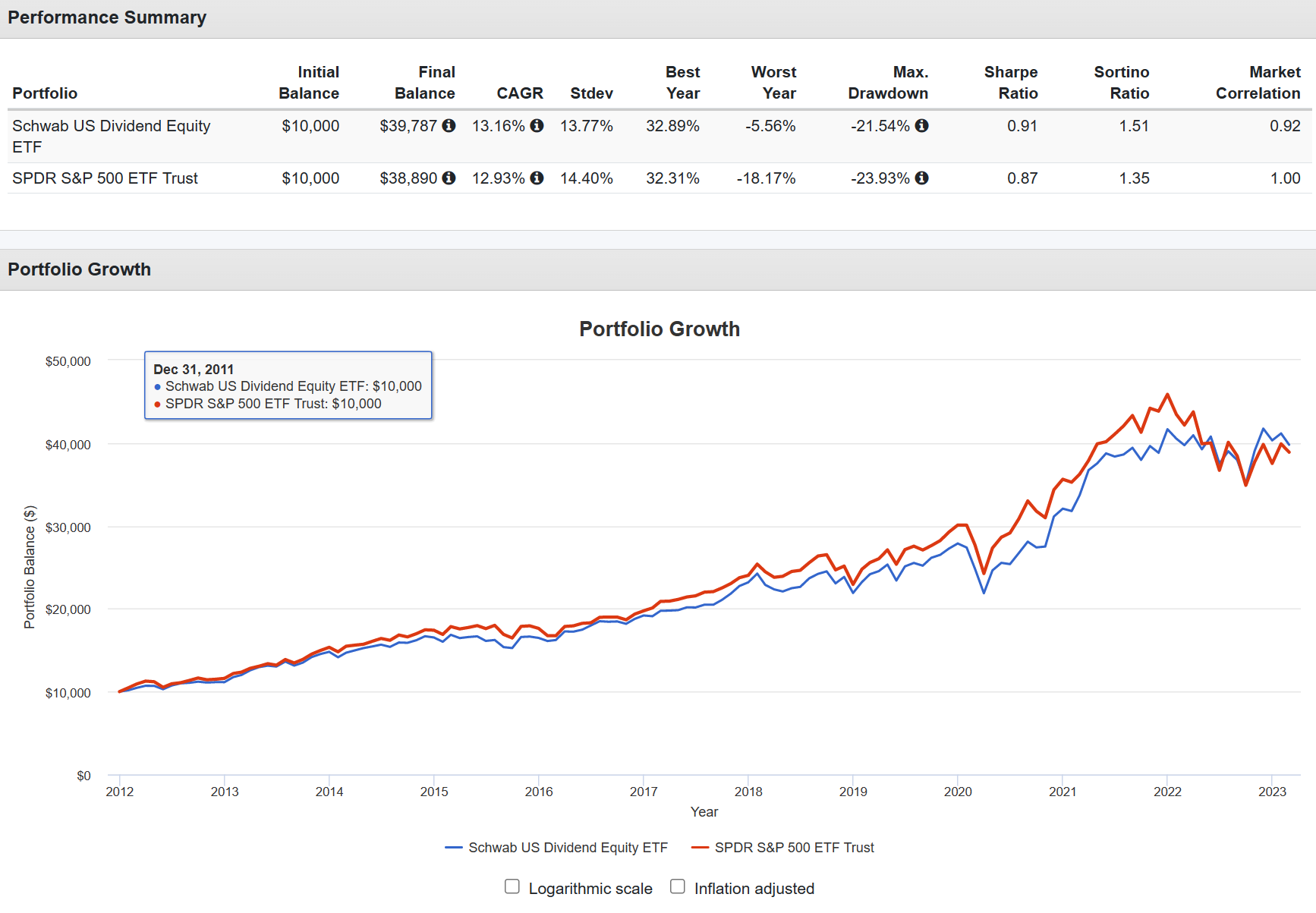Click info icon beside Schwab CAGR 13.16%
The image size is (1316, 913).
coord(537,125)
